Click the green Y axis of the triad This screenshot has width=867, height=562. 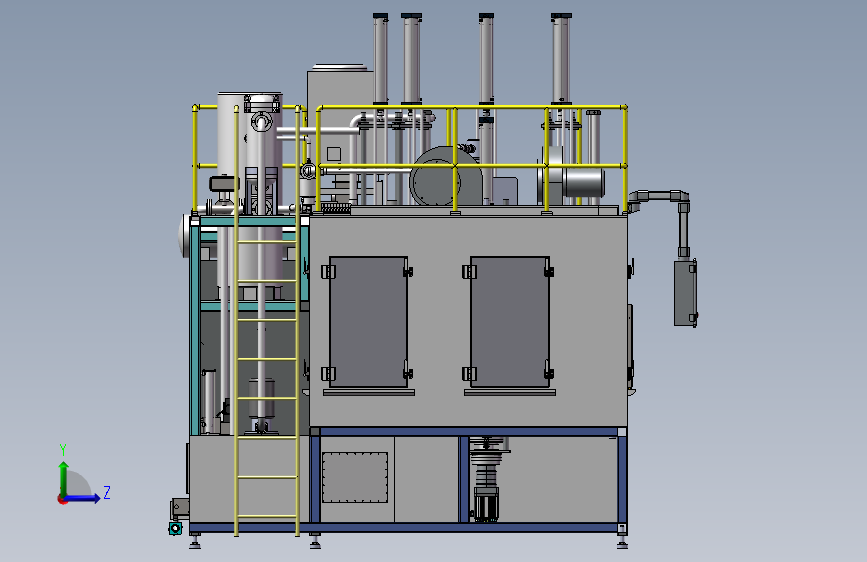tap(64, 478)
